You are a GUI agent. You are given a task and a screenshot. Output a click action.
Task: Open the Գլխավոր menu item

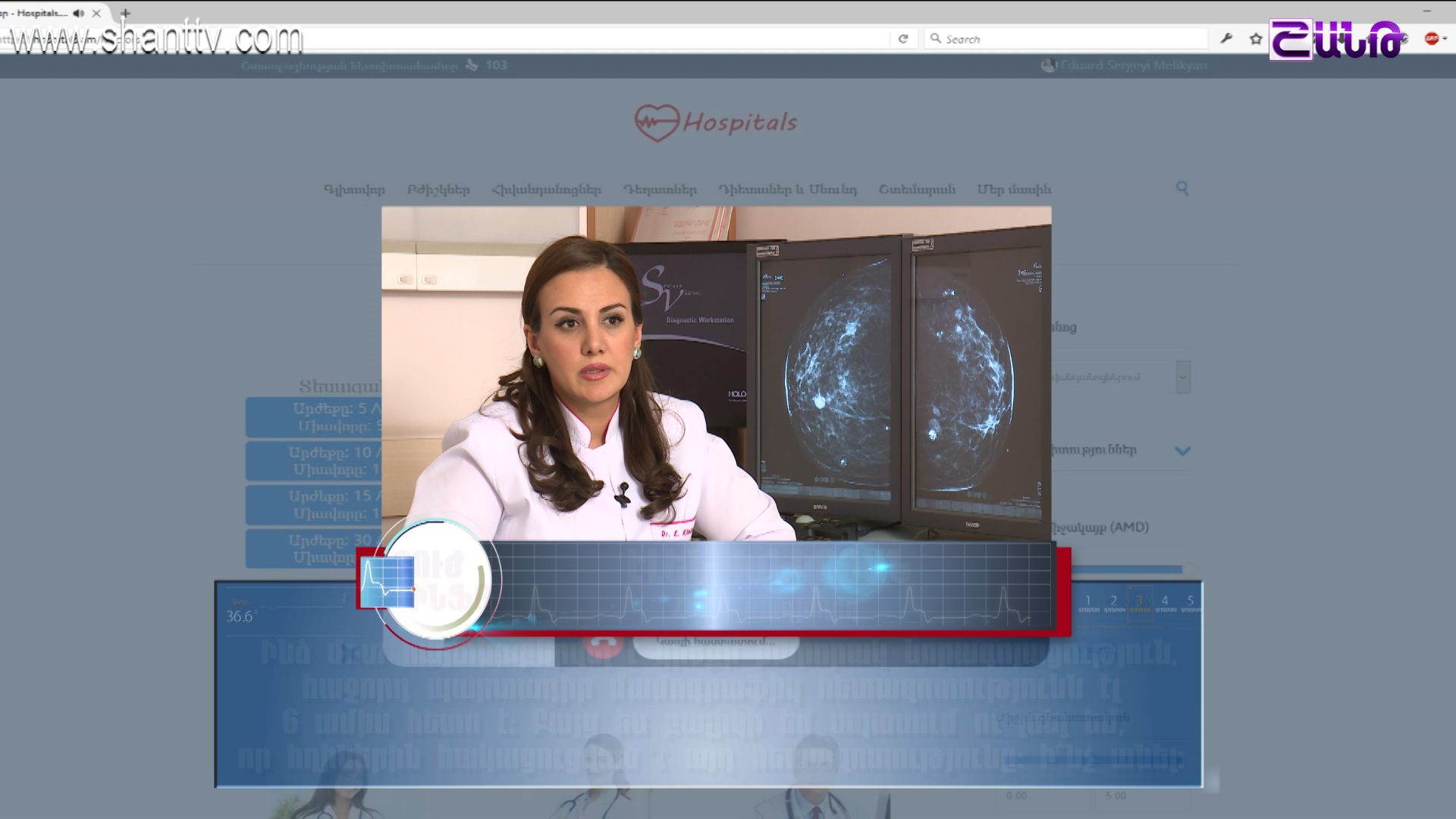(x=354, y=190)
